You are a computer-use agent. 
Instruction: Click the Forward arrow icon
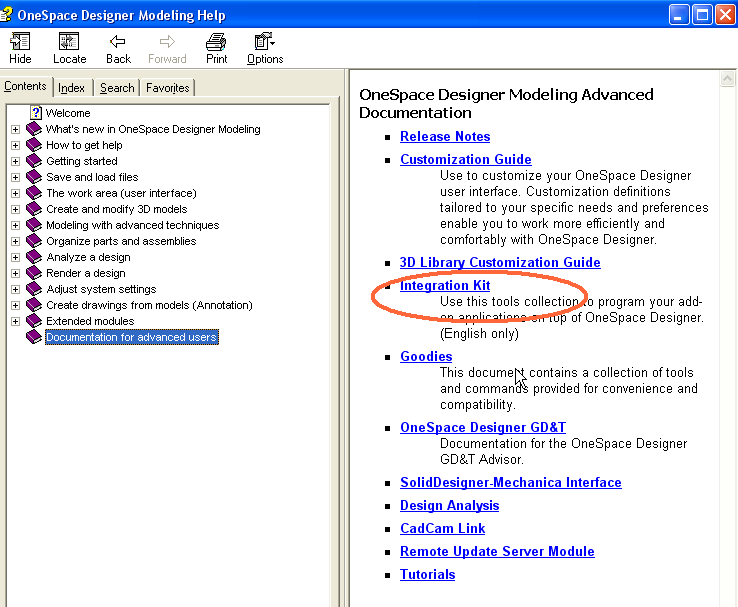tap(167, 42)
